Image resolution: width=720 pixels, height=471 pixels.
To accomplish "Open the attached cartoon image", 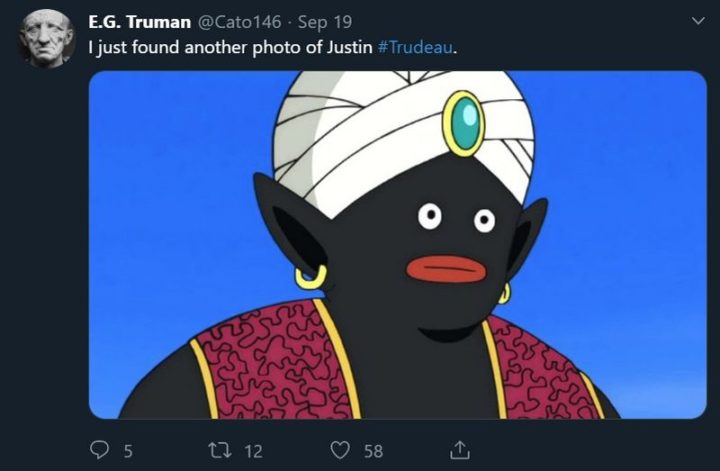I will tap(398, 245).
